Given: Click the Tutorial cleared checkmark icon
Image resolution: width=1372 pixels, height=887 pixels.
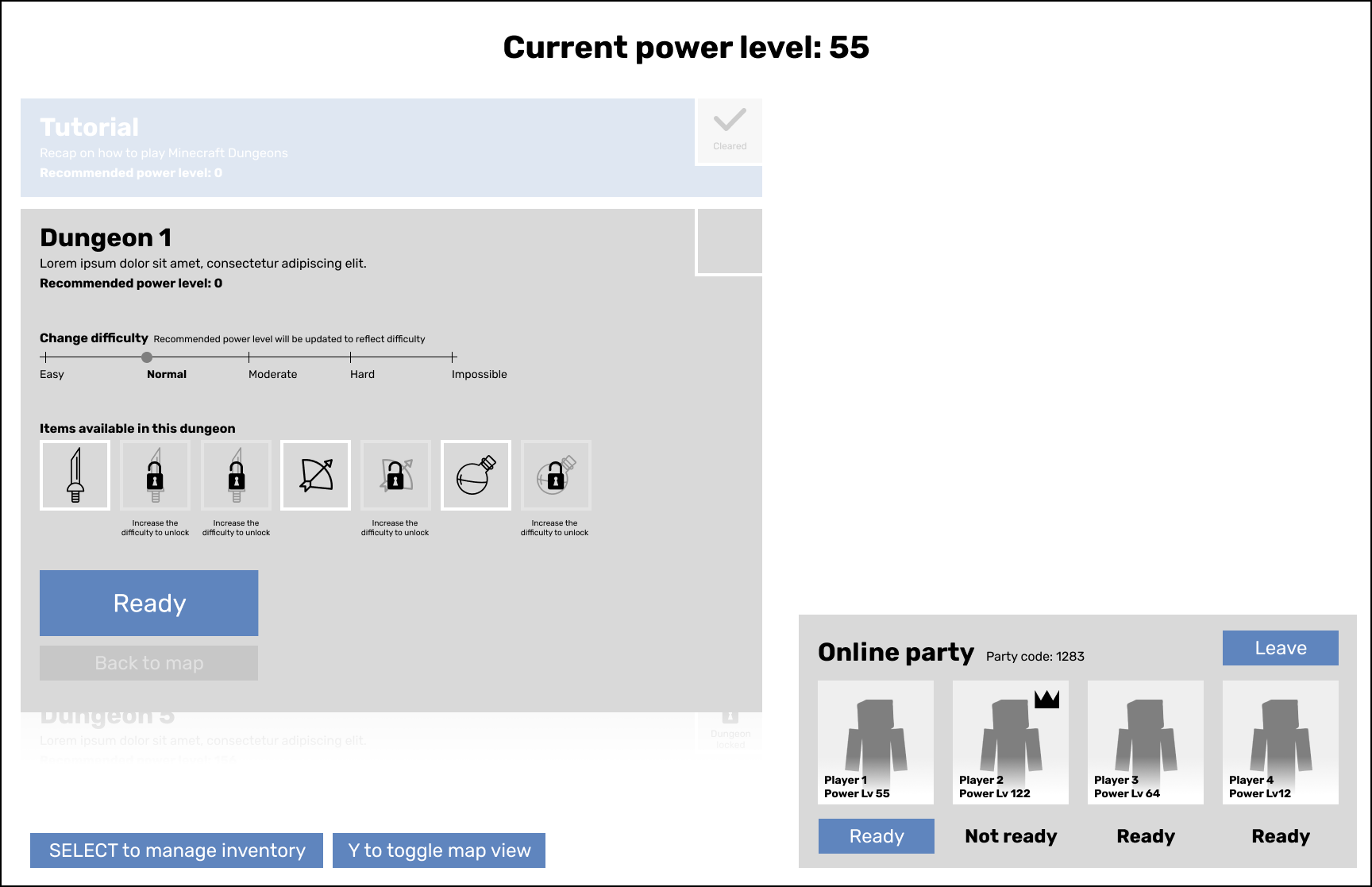Looking at the screenshot, I should click(x=730, y=121).
